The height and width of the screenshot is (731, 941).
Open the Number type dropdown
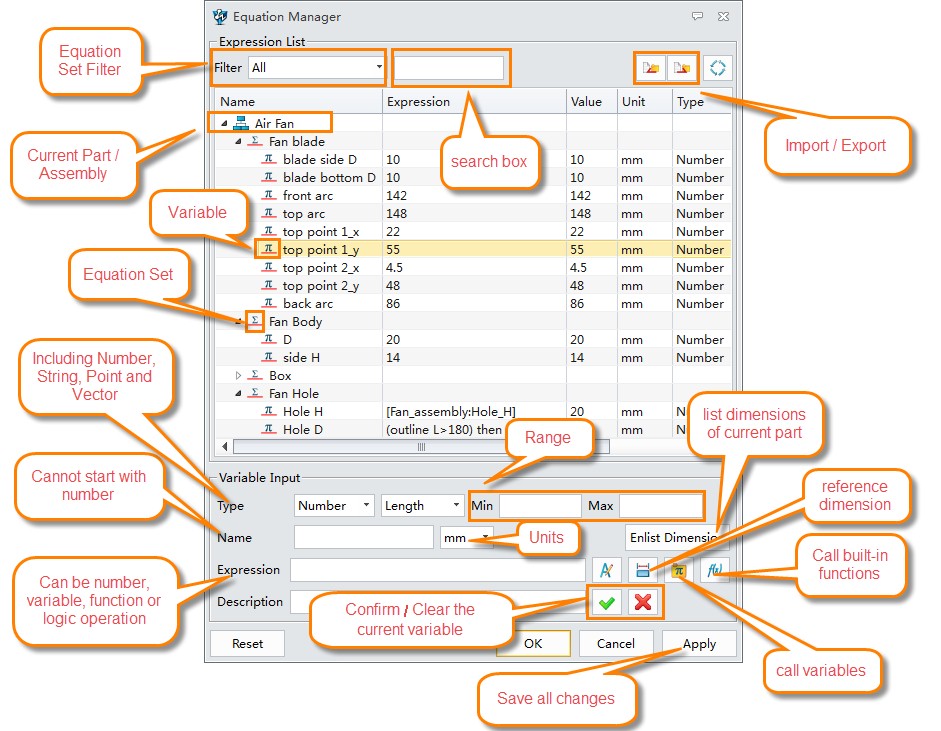pyautogui.click(x=335, y=506)
